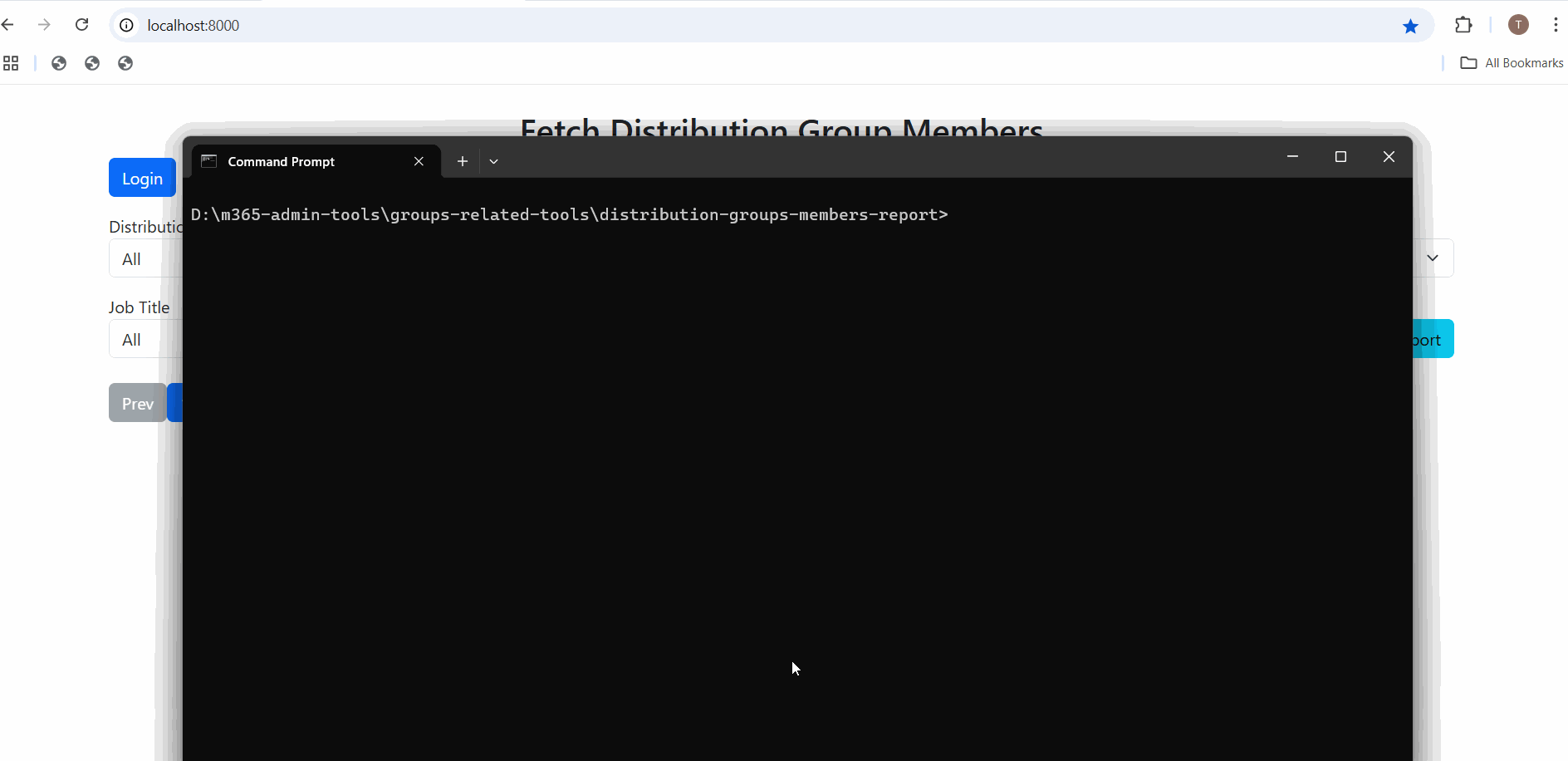This screenshot has width=1568, height=761.
Task: Open a new terminal tab with plus
Action: [463, 161]
